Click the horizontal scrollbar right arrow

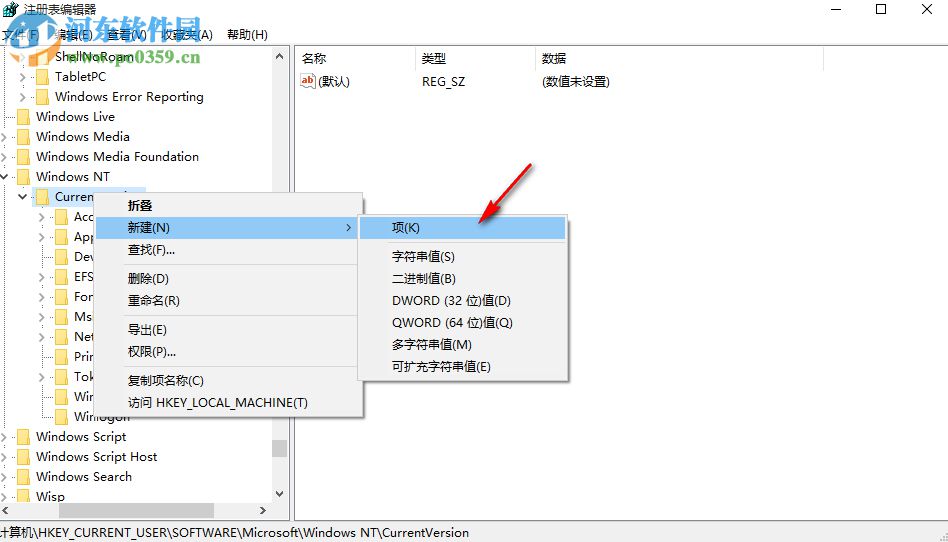[x=263, y=511]
